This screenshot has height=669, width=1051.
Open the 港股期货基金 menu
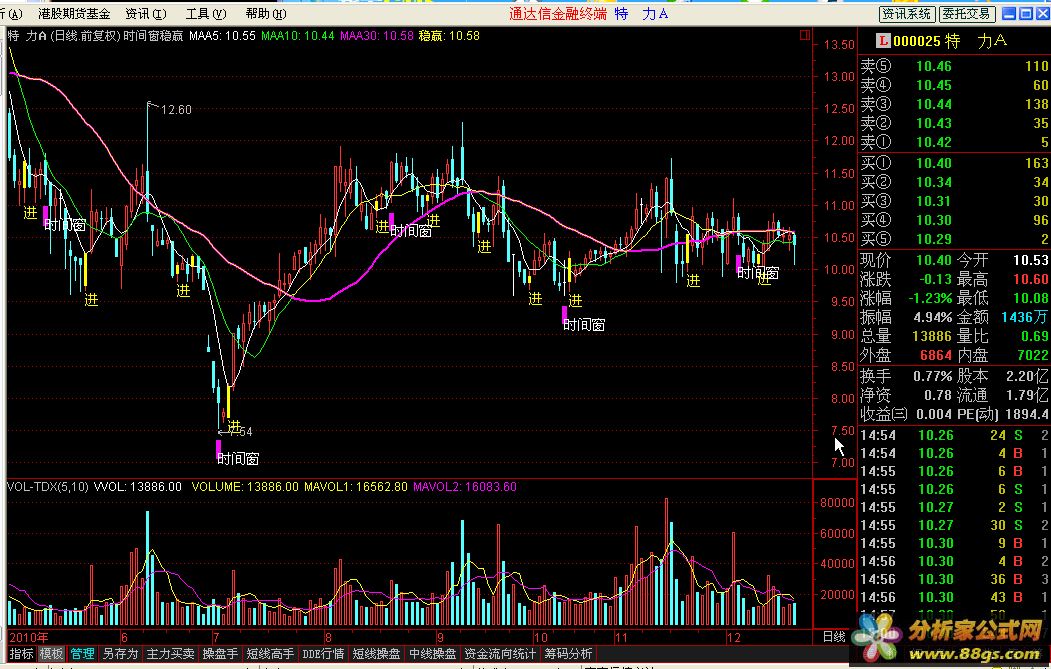(x=74, y=13)
